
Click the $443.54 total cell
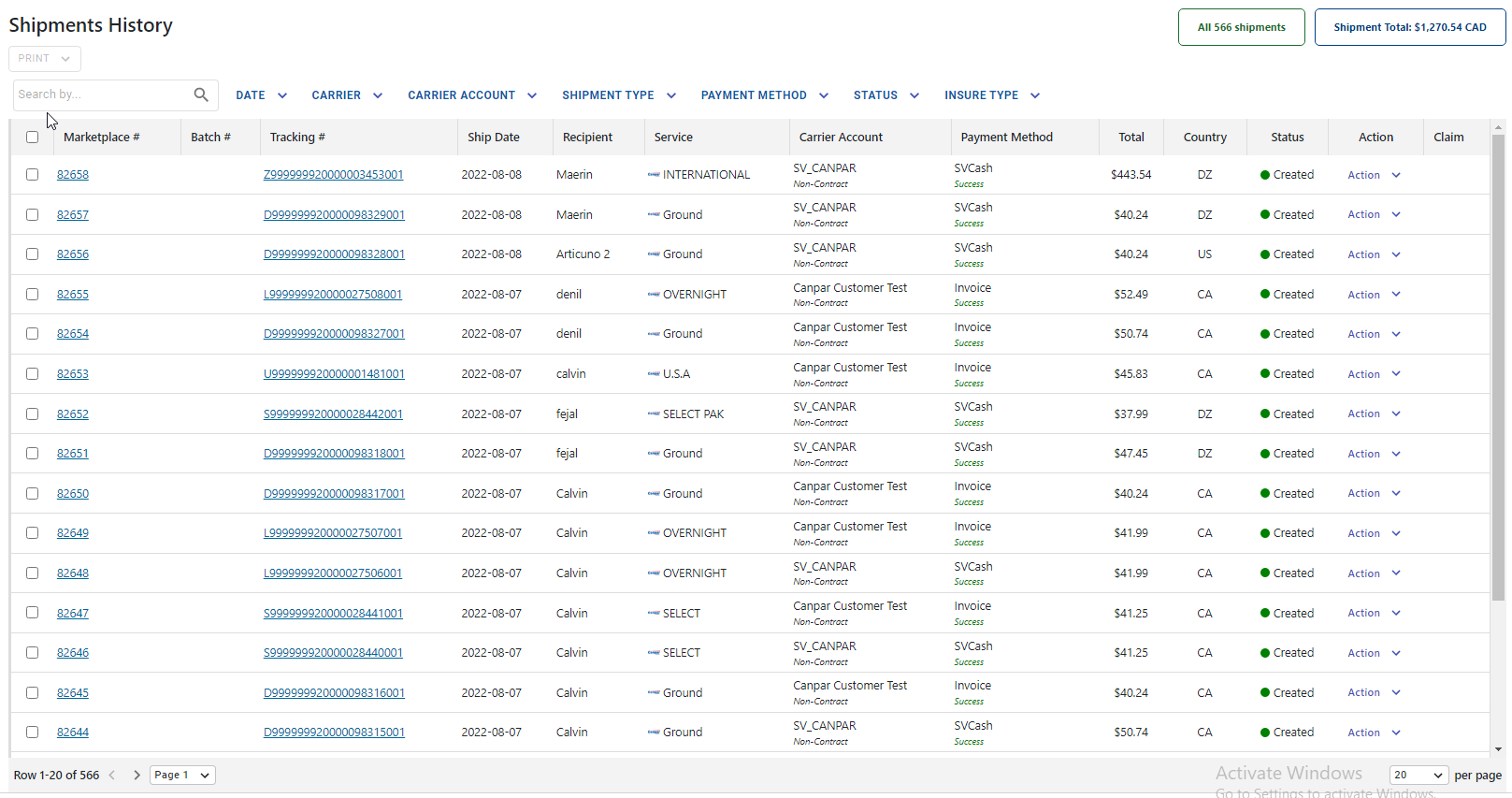pyautogui.click(x=1130, y=175)
